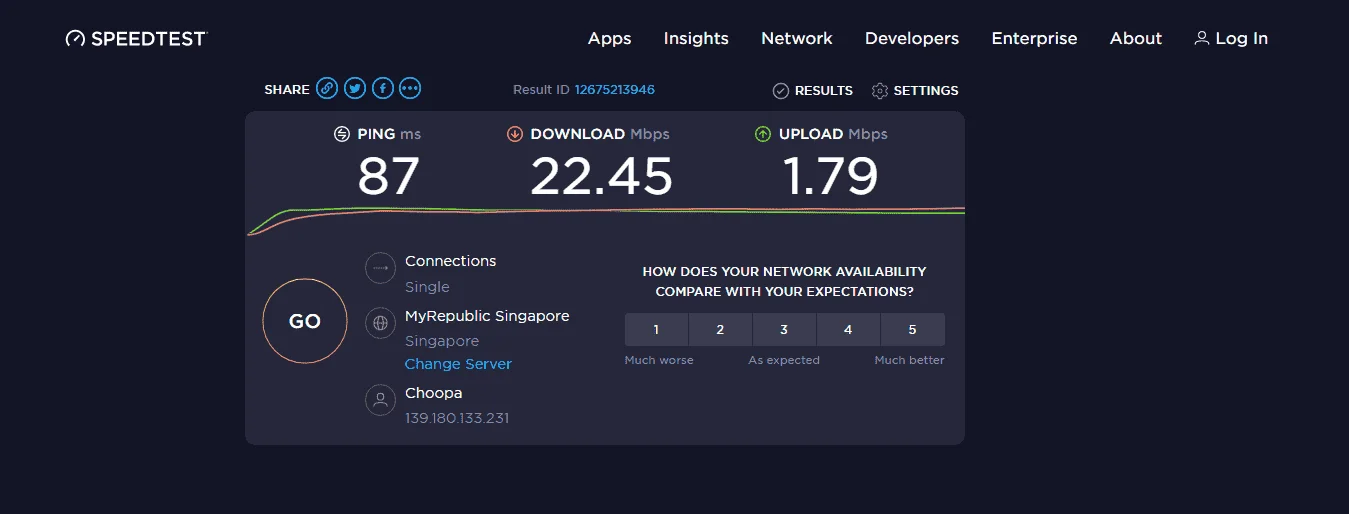Click the Results checkmark icon
The image size is (1349, 514).
pos(781,91)
